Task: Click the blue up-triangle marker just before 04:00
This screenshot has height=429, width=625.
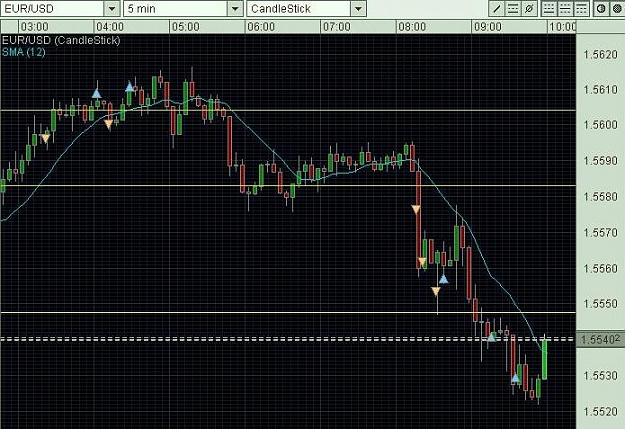Action: (96, 94)
